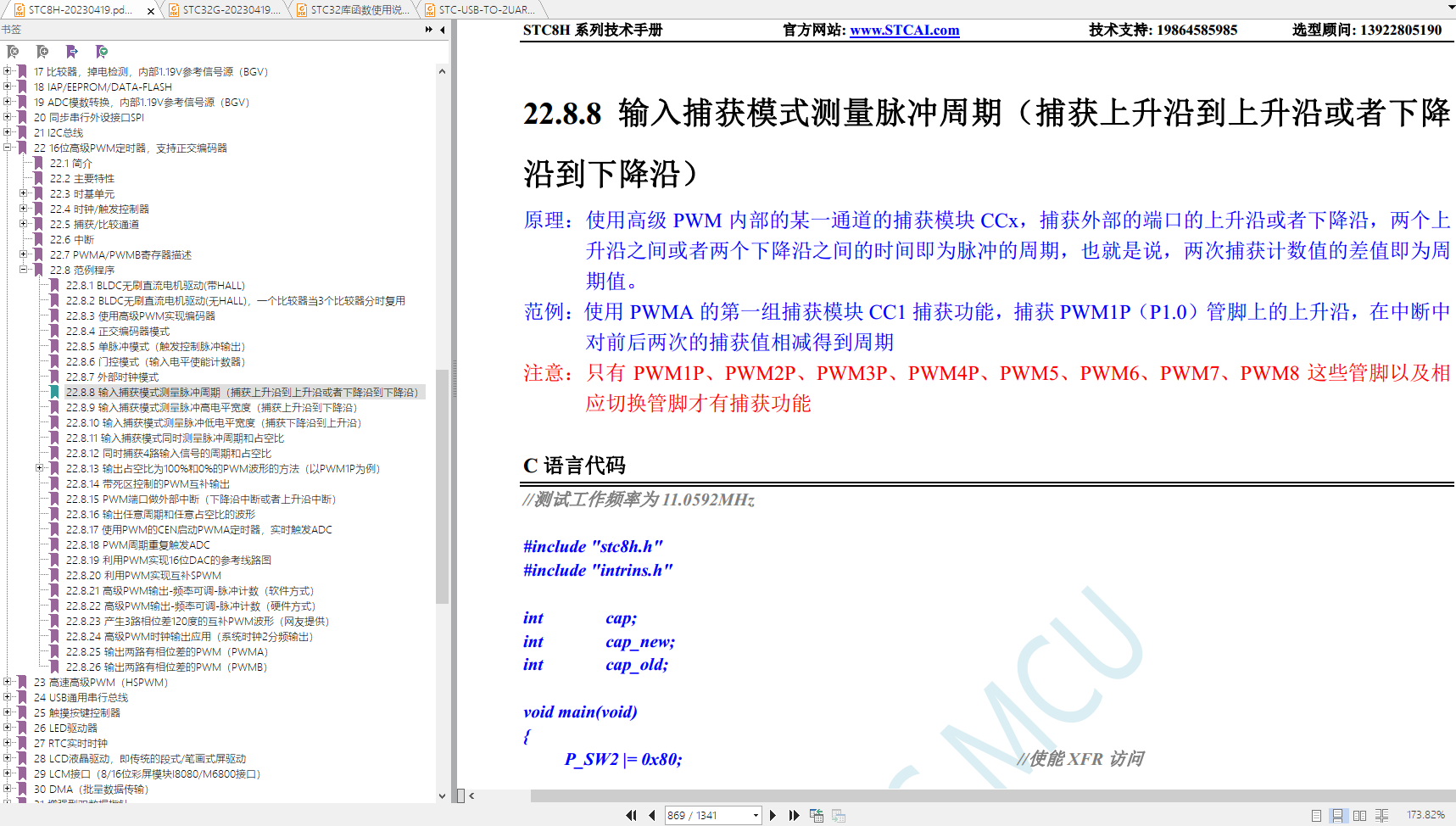1456x826 pixels.
Task: Click the document horizontal scrollbar thumb
Action: tap(993, 795)
